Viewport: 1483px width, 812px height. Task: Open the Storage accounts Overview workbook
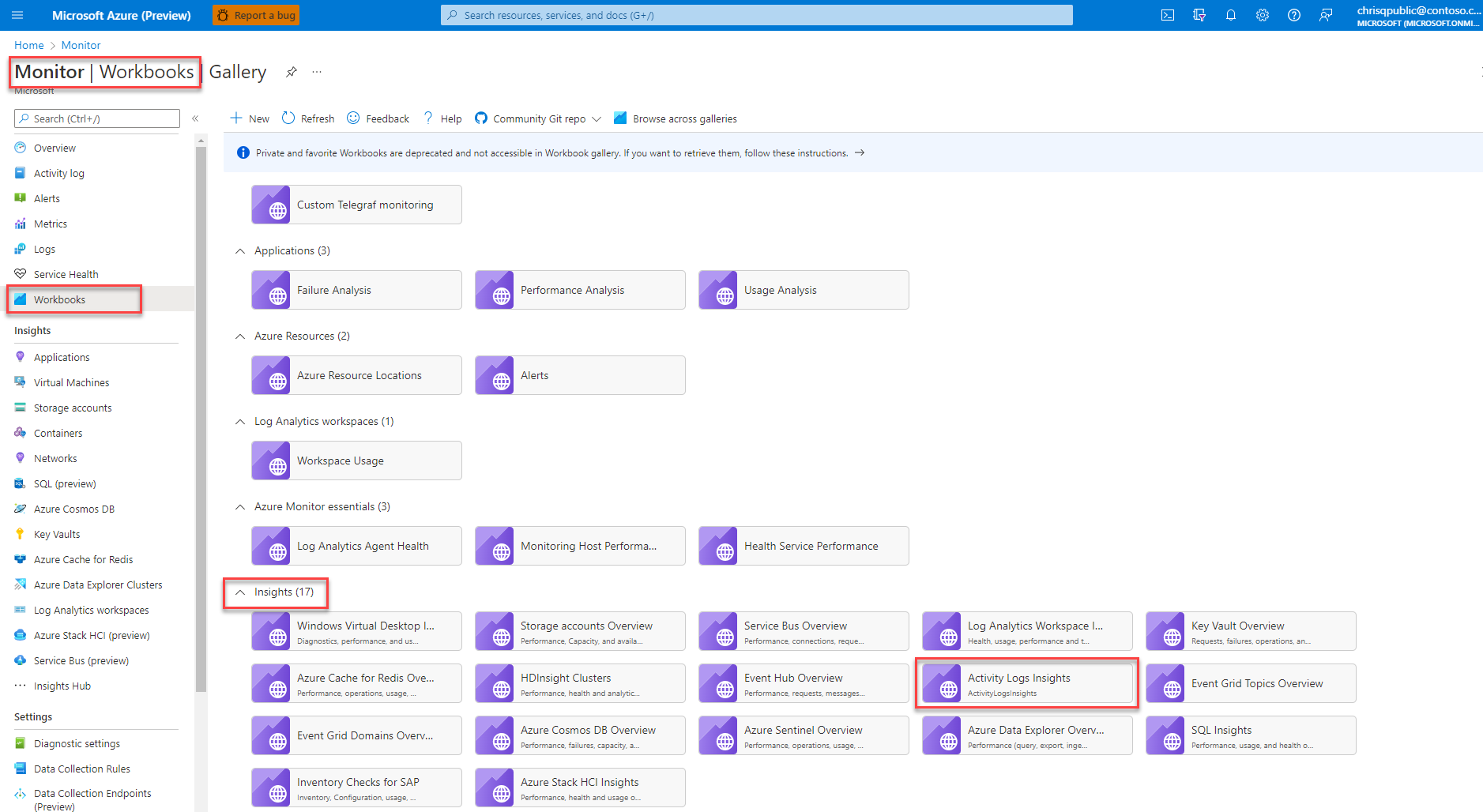click(x=580, y=631)
